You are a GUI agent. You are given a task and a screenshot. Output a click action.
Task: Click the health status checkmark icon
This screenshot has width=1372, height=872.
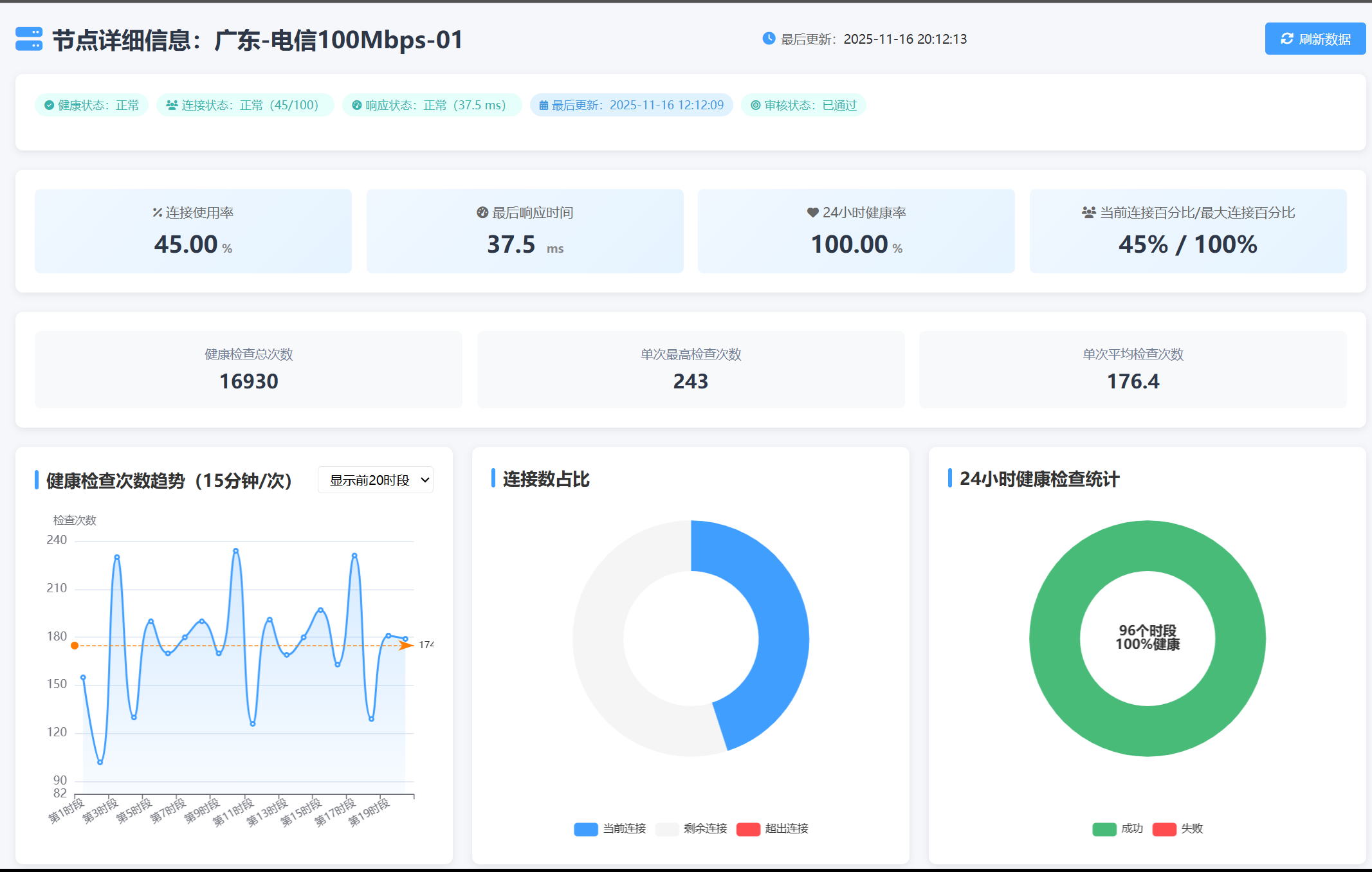(49, 105)
